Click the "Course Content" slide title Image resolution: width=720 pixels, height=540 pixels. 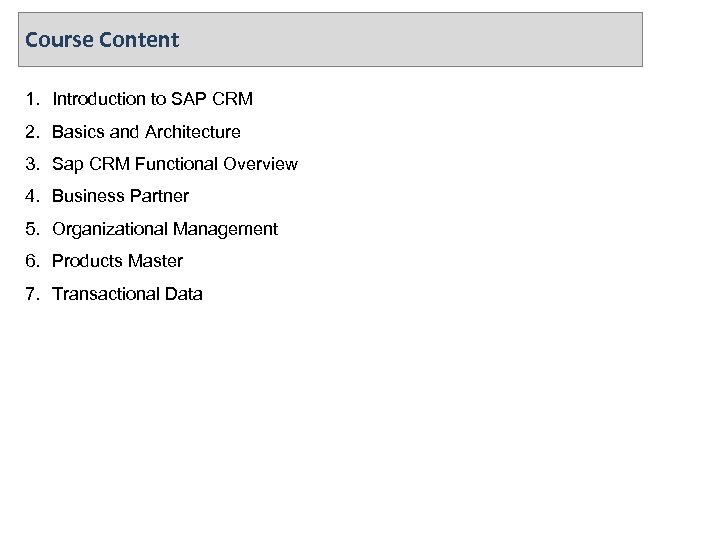[102, 40]
